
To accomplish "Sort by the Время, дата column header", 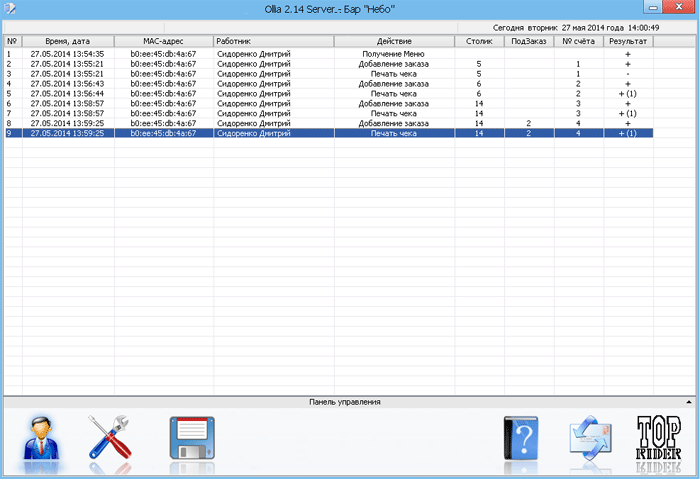I will point(68,41).
